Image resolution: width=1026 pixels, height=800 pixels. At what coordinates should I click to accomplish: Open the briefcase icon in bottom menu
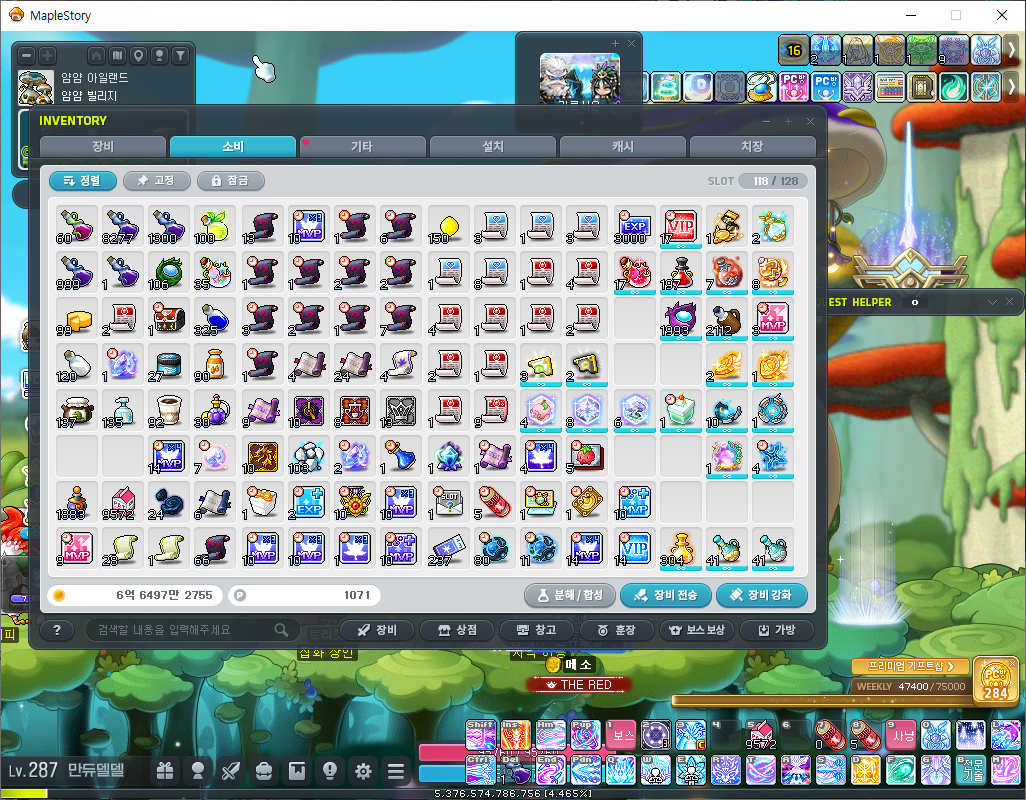[264, 771]
